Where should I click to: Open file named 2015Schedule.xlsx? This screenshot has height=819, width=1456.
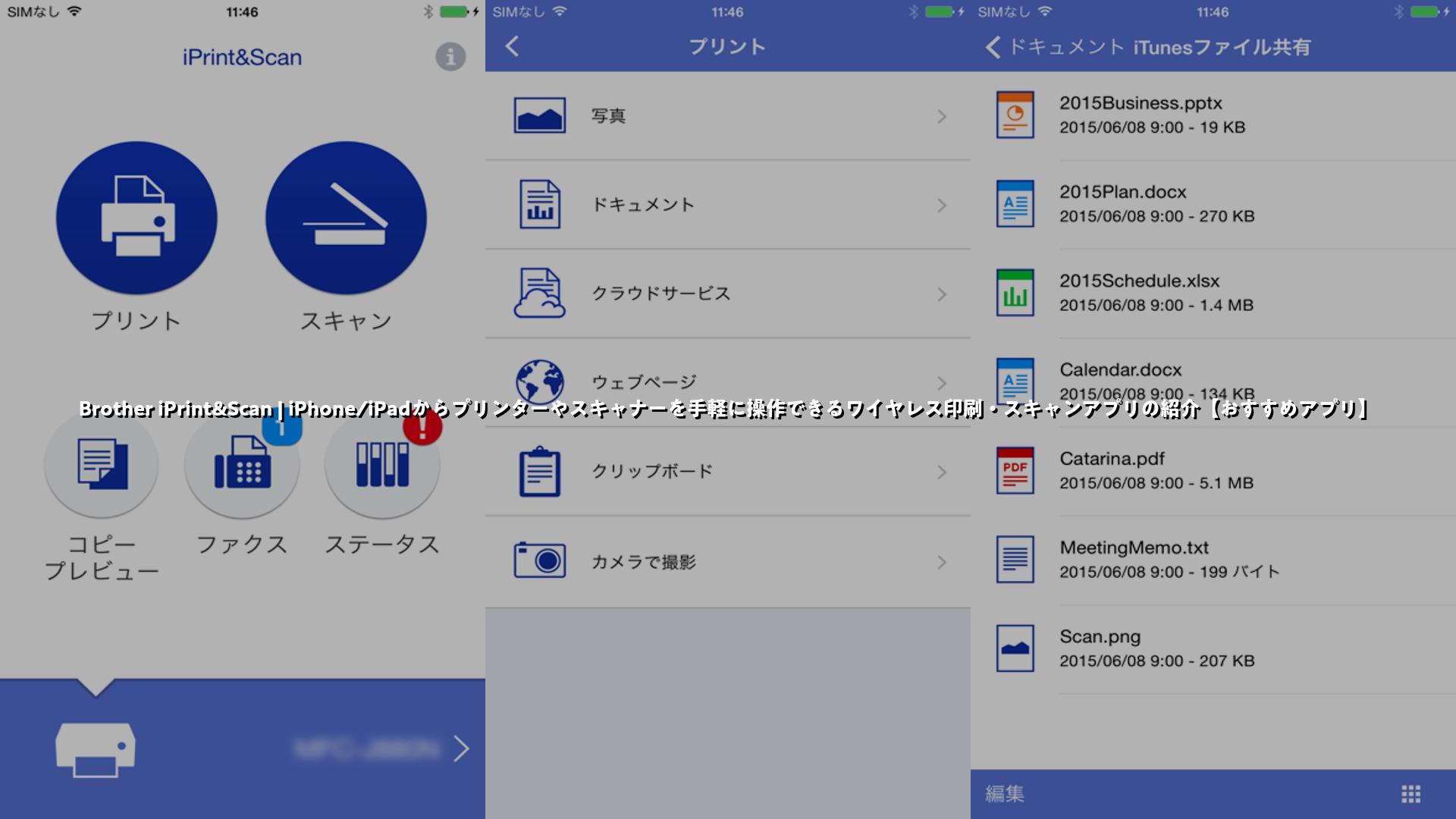point(1139,281)
